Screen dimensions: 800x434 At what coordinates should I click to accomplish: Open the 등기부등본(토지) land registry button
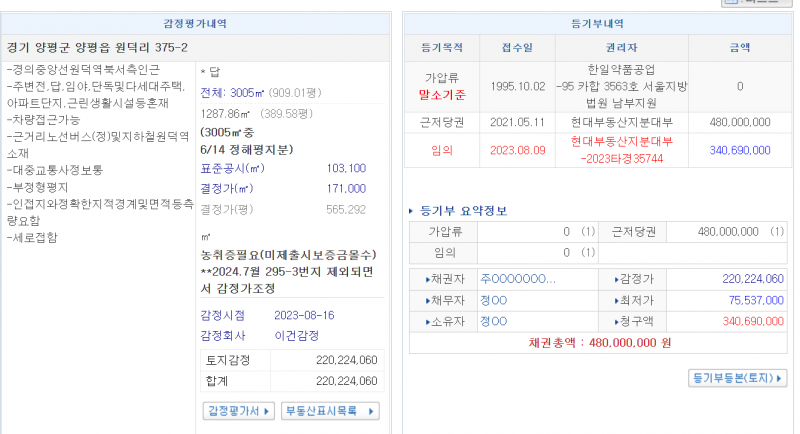click(x=738, y=378)
